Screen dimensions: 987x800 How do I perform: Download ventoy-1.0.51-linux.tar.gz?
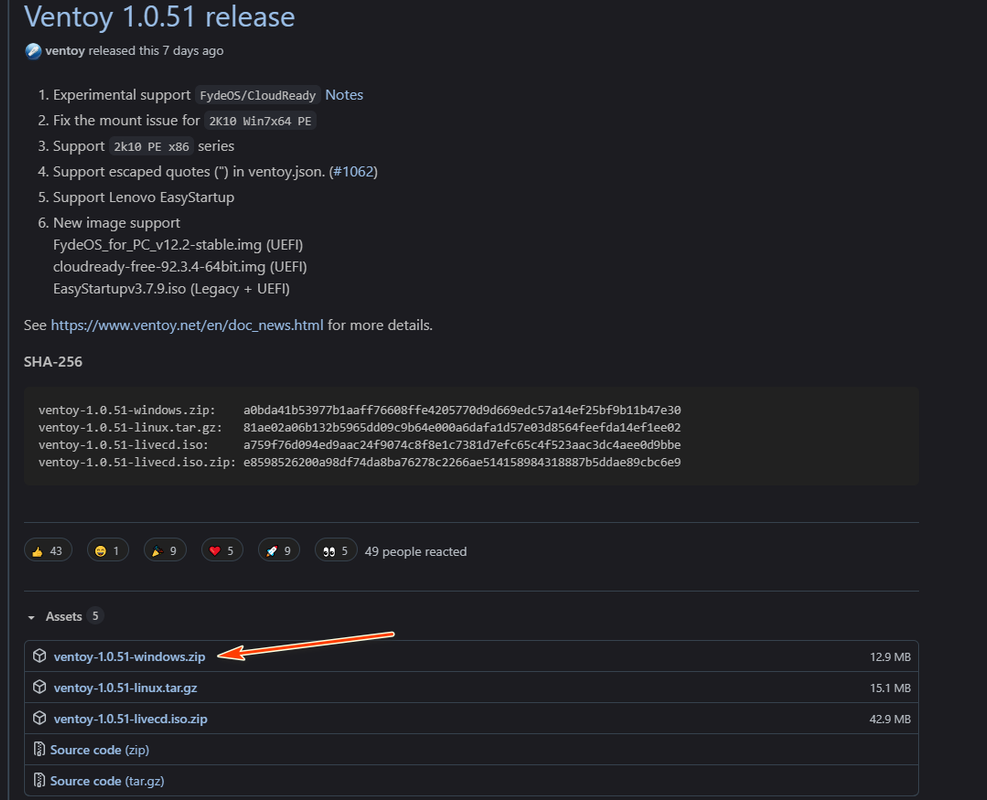click(x=125, y=688)
